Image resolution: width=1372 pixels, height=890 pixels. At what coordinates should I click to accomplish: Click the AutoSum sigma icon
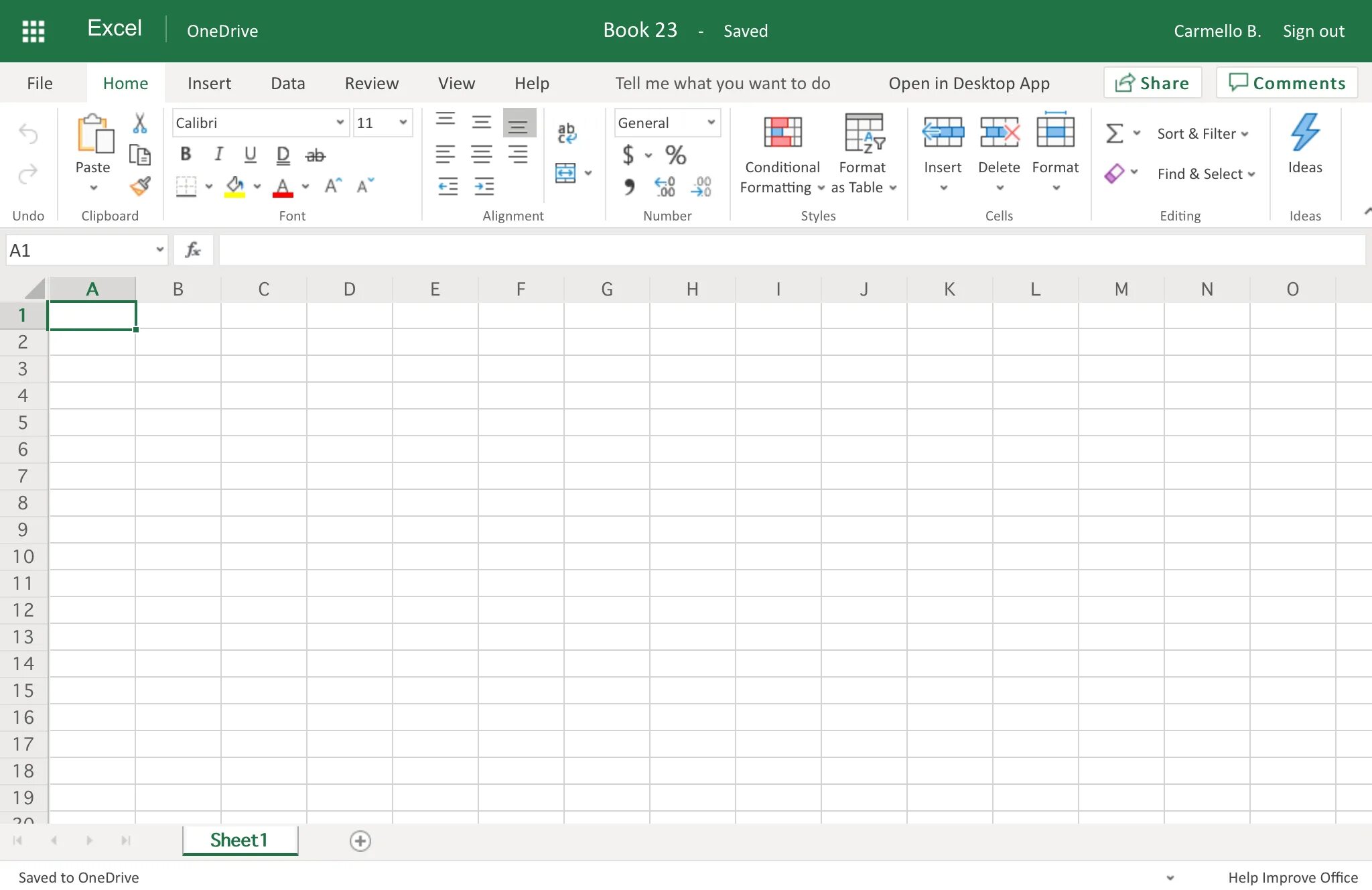[x=1114, y=133]
